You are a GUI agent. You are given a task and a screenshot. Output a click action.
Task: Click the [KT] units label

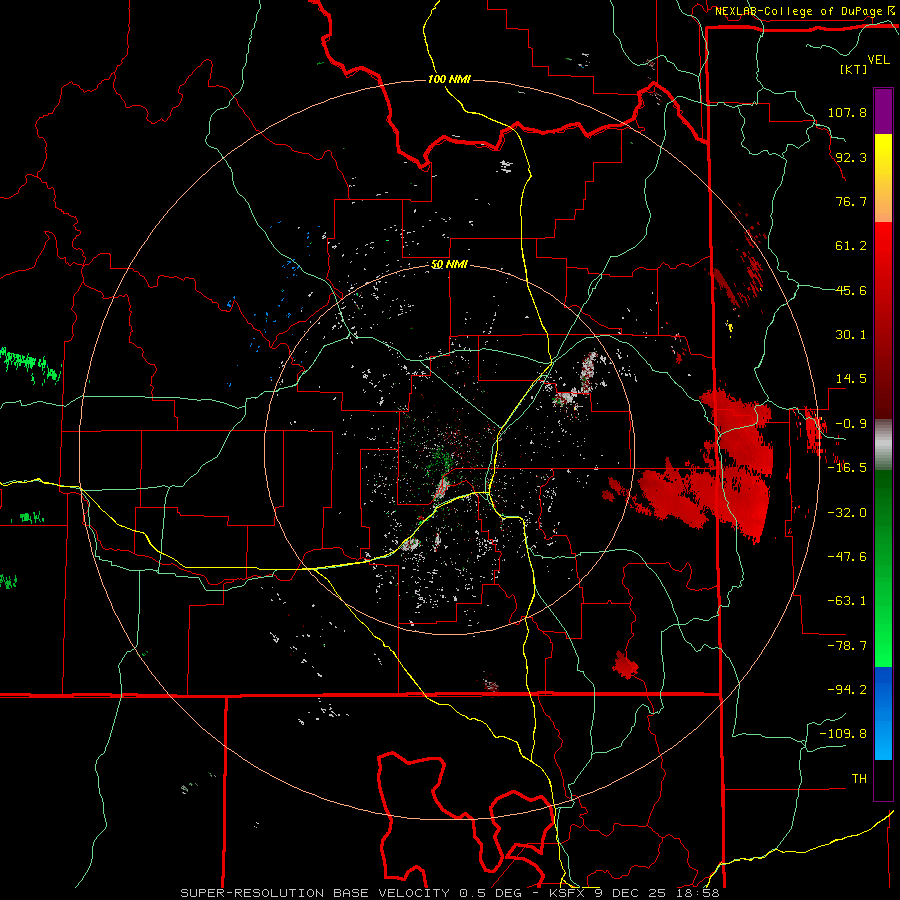pyautogui.click(x=853, y=69)
